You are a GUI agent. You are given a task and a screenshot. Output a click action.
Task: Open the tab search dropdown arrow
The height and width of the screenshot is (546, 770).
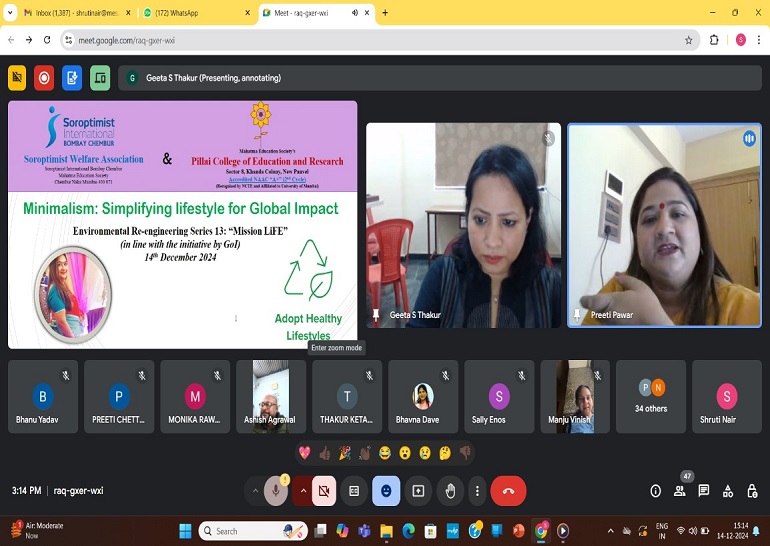coord(10,13)
